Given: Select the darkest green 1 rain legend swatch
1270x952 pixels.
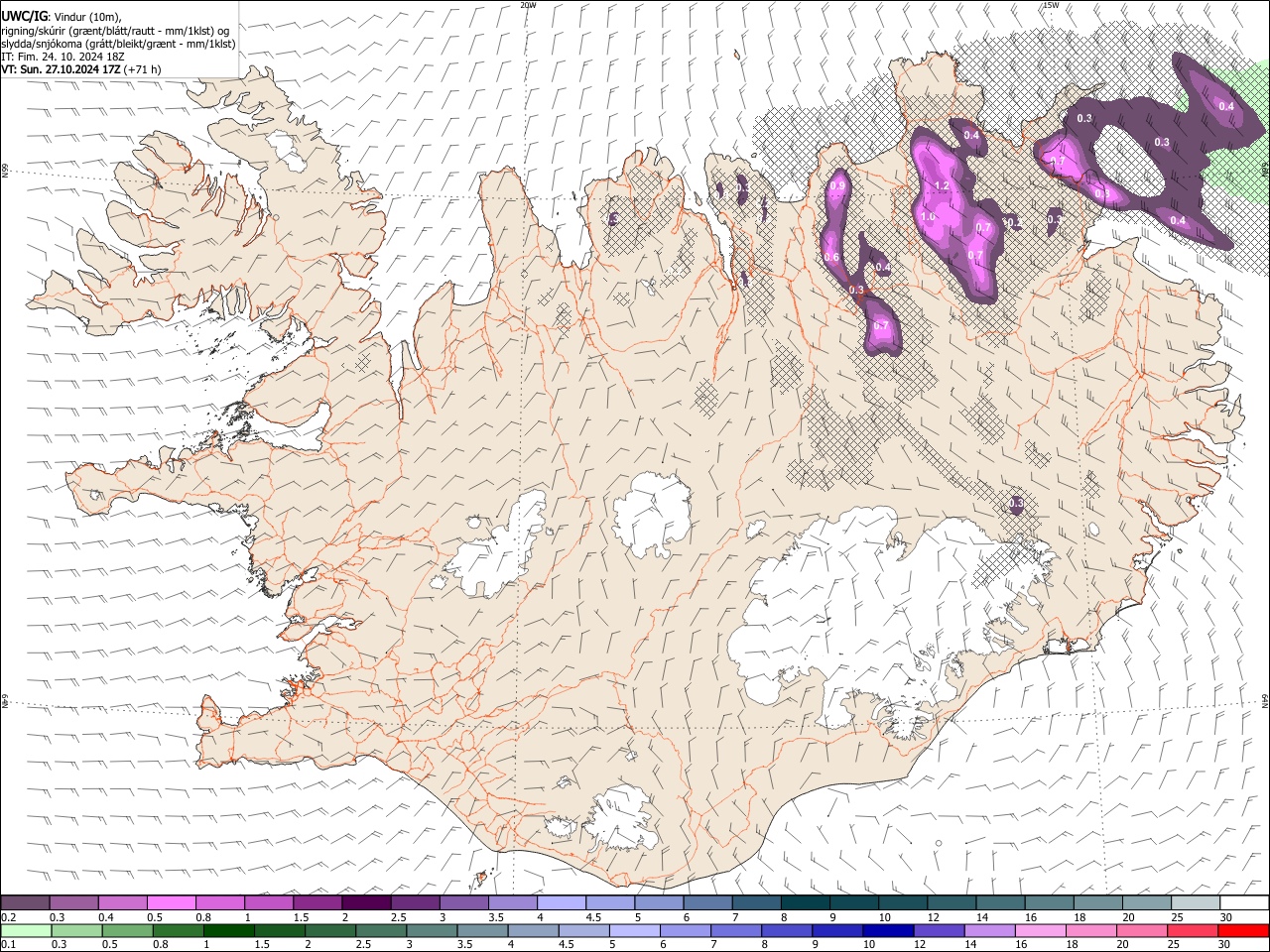Looking at the screenshot, I should pos(228,930).
